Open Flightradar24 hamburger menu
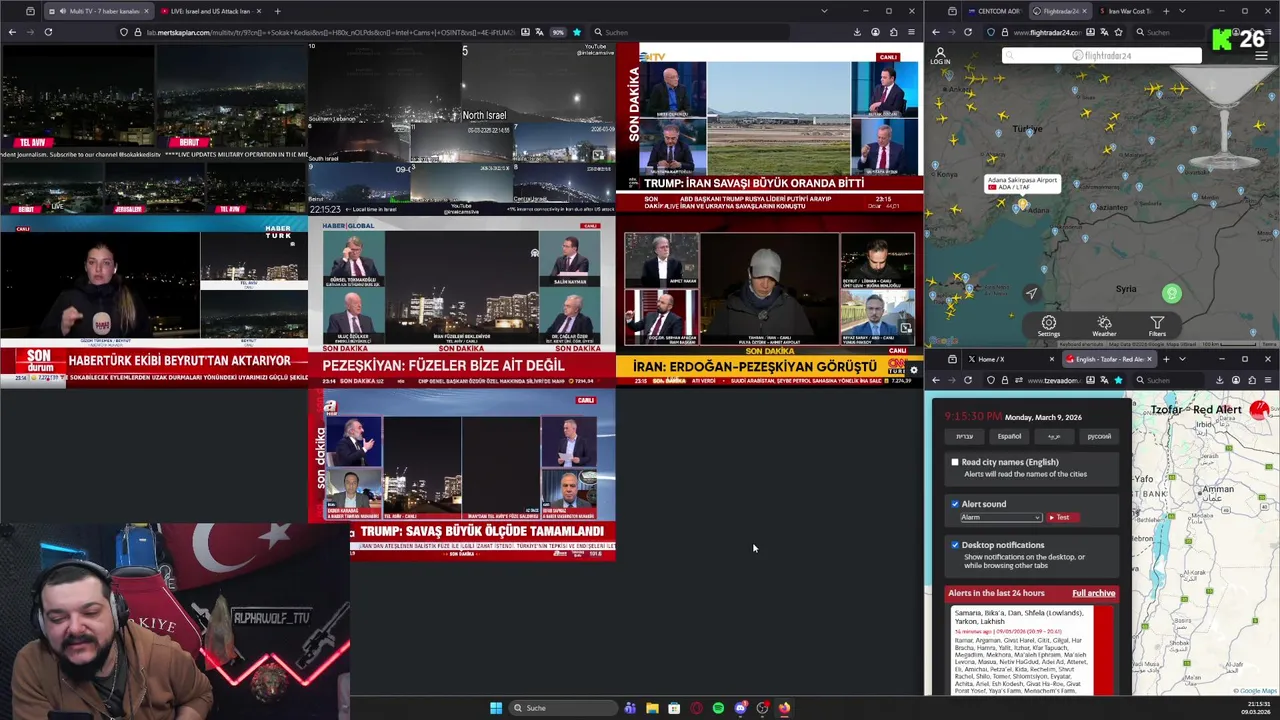 tap(1262, 56)
